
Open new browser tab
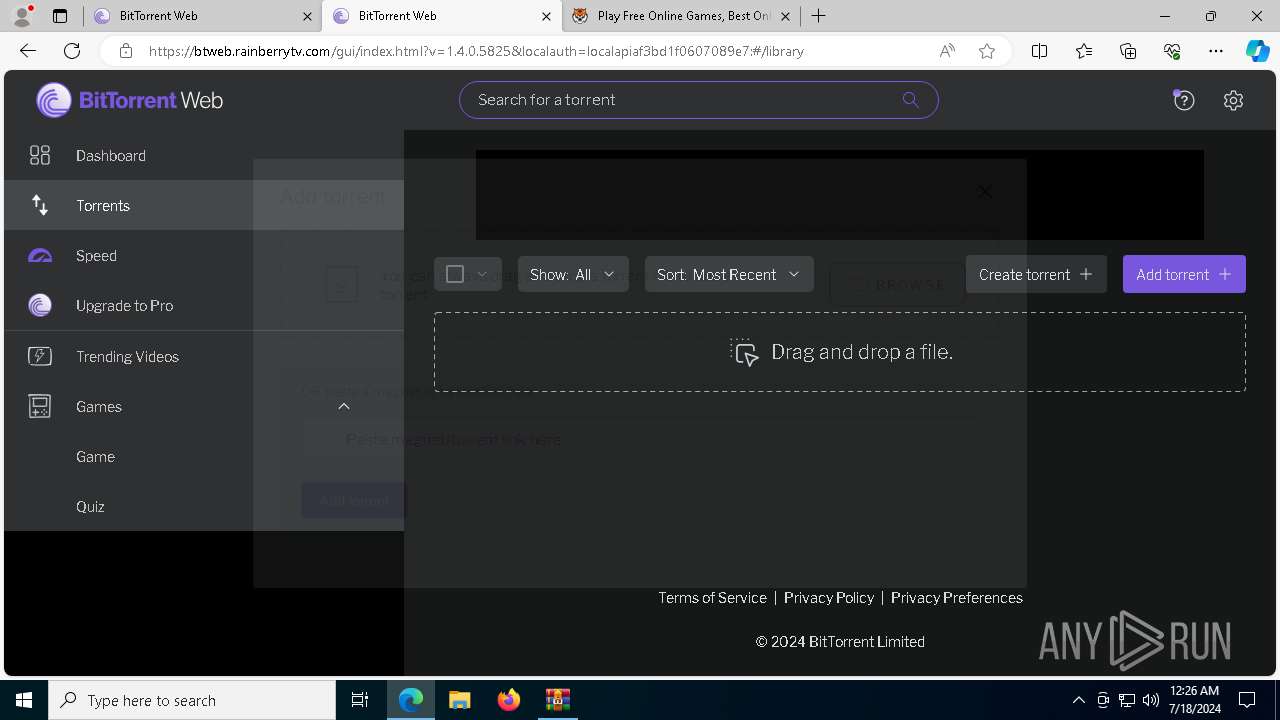pos(818,16)
